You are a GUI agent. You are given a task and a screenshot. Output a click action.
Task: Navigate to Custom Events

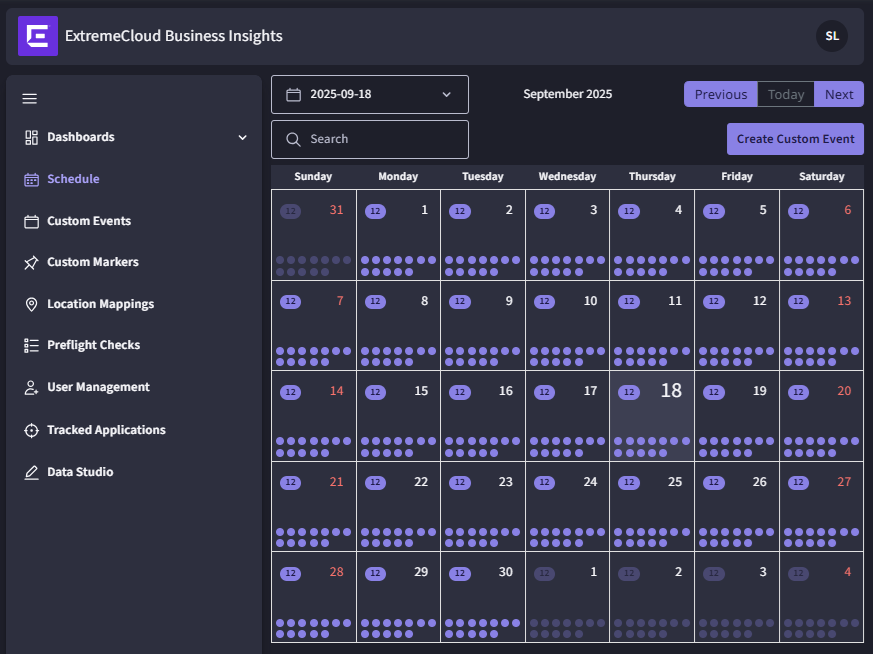click(x=89, y=221)
